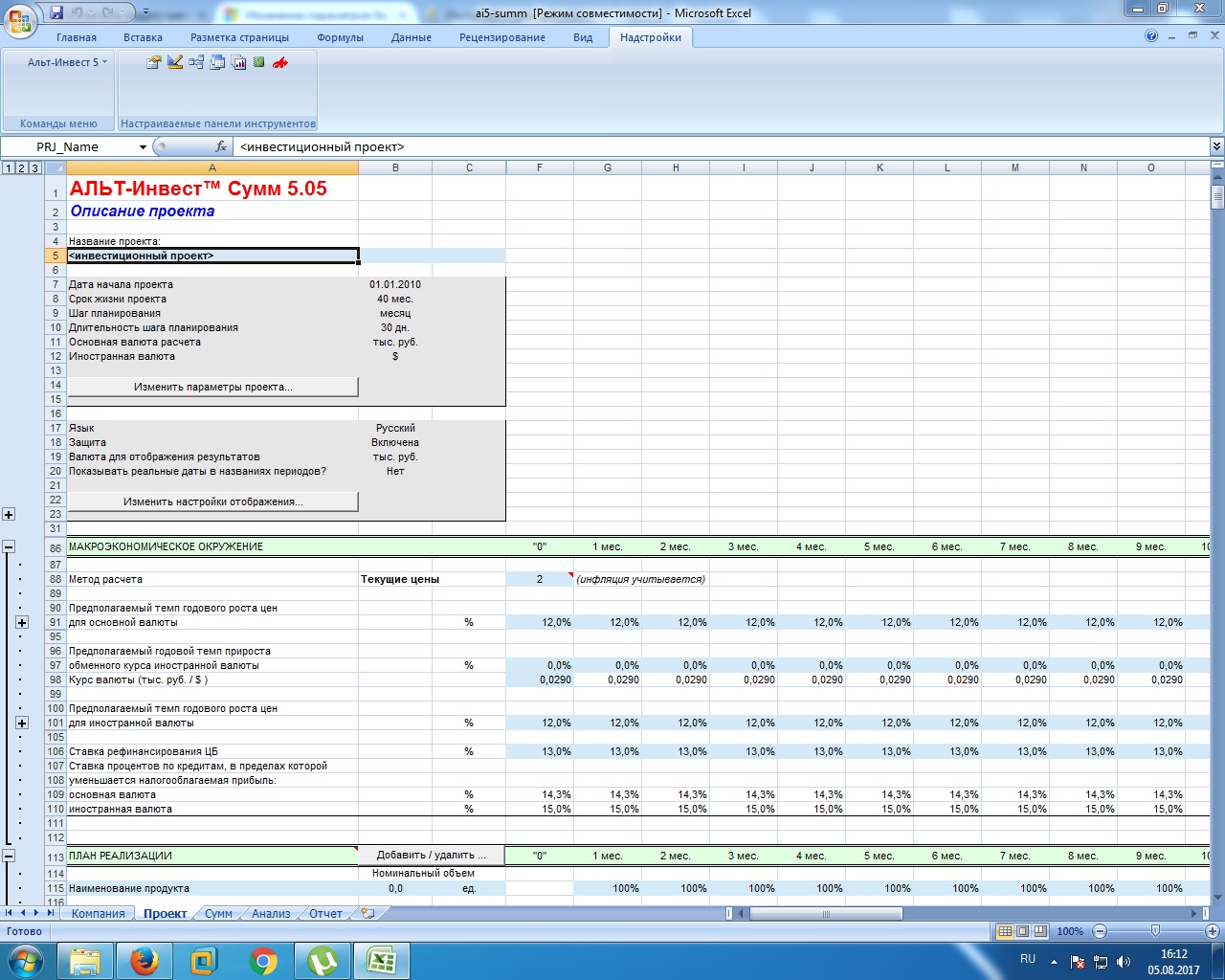1225x980 pixels.
Task: Switch to Page Break Preview
Action: tap(1039, 931)
